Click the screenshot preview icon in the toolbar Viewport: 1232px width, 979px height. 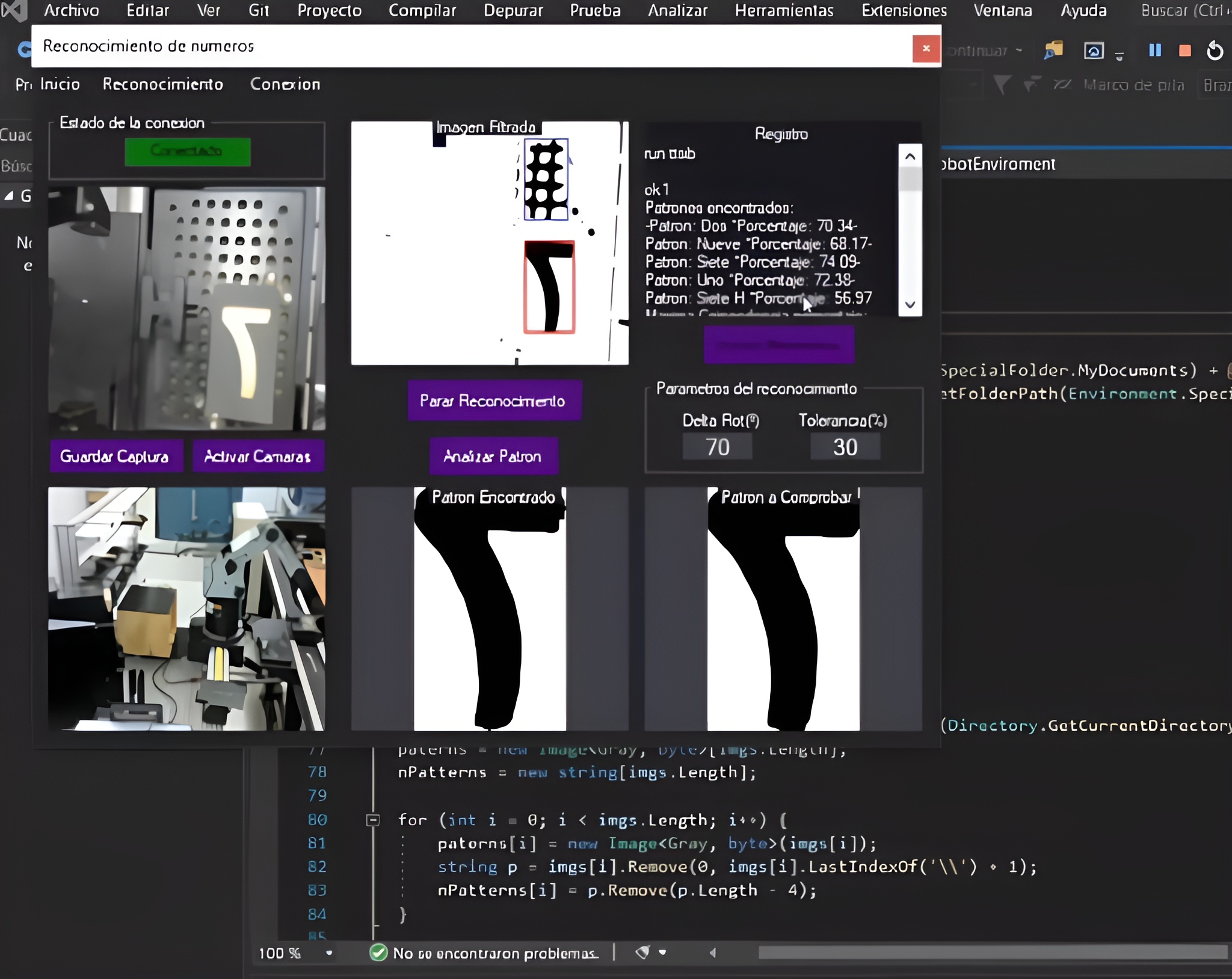(1093, 51)
